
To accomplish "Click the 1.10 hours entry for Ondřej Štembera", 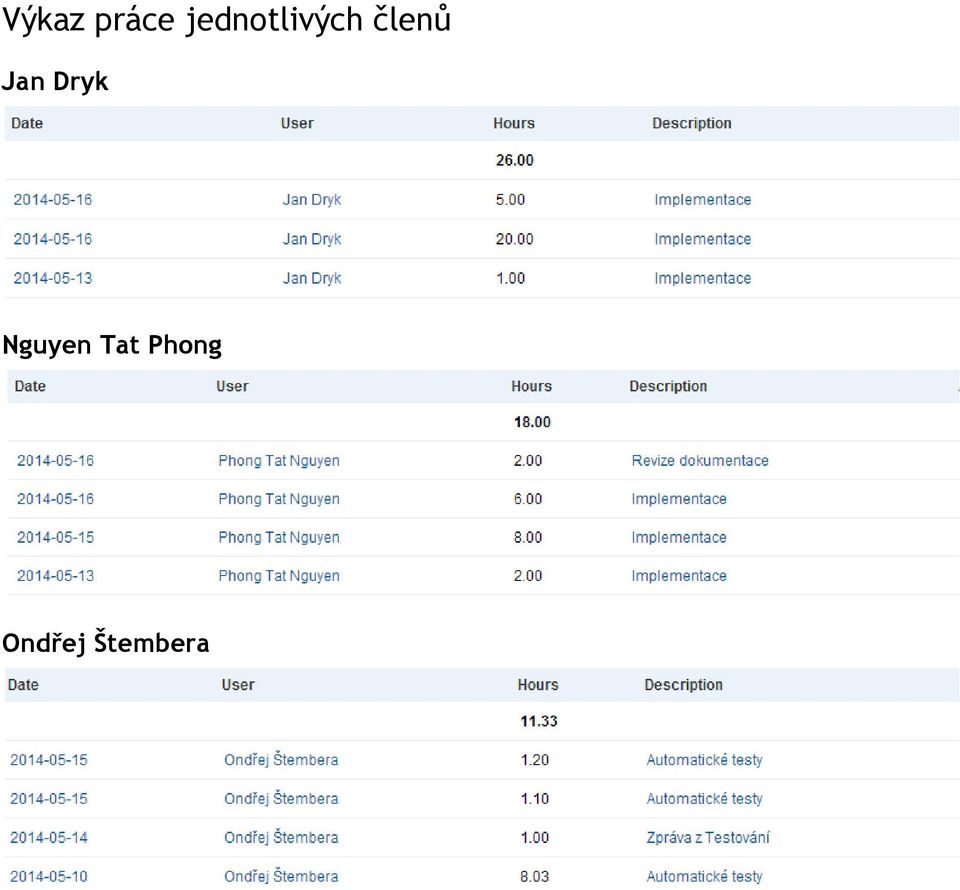I will (x=534, y=799).
